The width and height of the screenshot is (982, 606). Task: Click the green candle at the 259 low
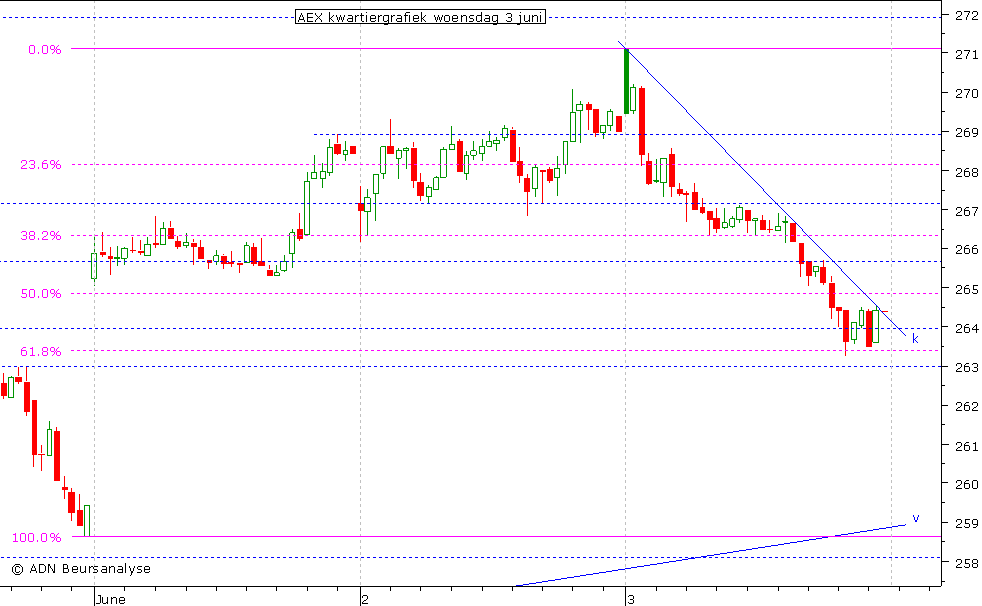pos(86,520)
